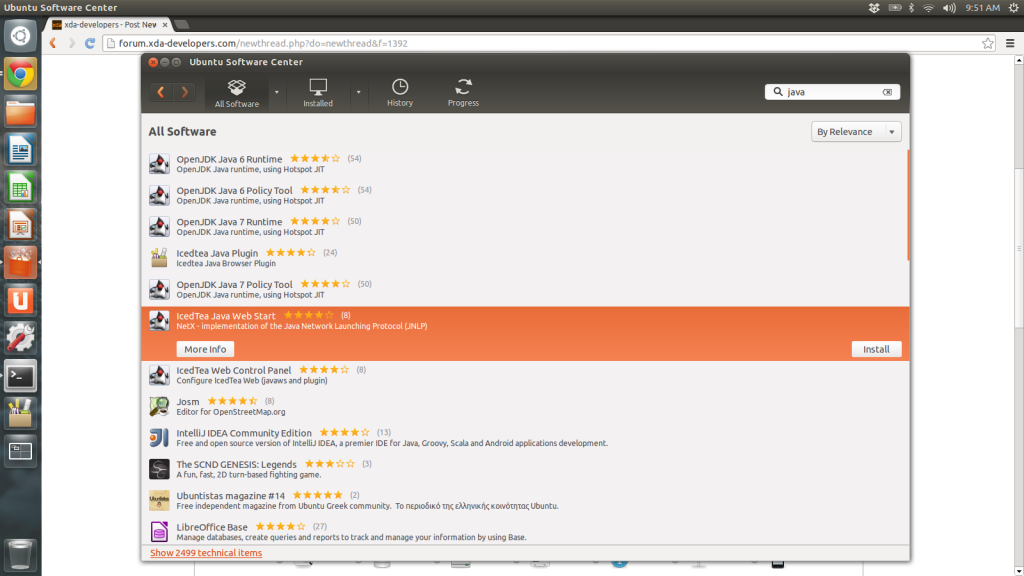Viewport: 1024px width, 576px height.
Task: Open Ubuntu Software Center launcher icon
Action: [x=20, y=263]
